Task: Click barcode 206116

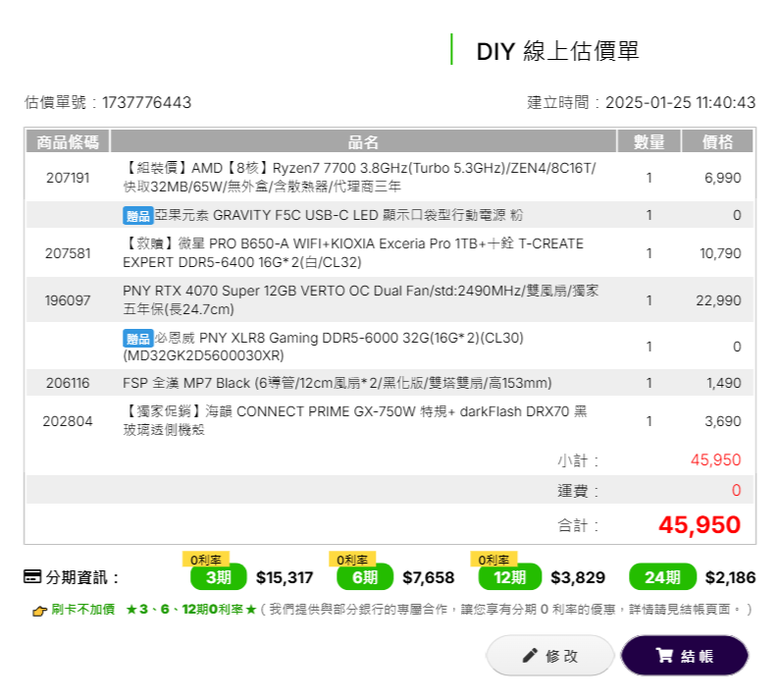Action: pyautogui.click(x=68, y=383)
